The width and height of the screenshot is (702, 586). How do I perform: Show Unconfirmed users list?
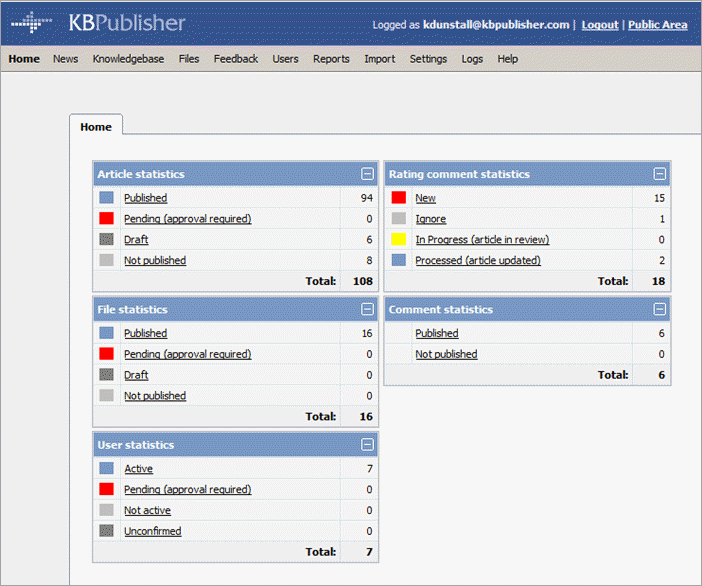point(152,532)
